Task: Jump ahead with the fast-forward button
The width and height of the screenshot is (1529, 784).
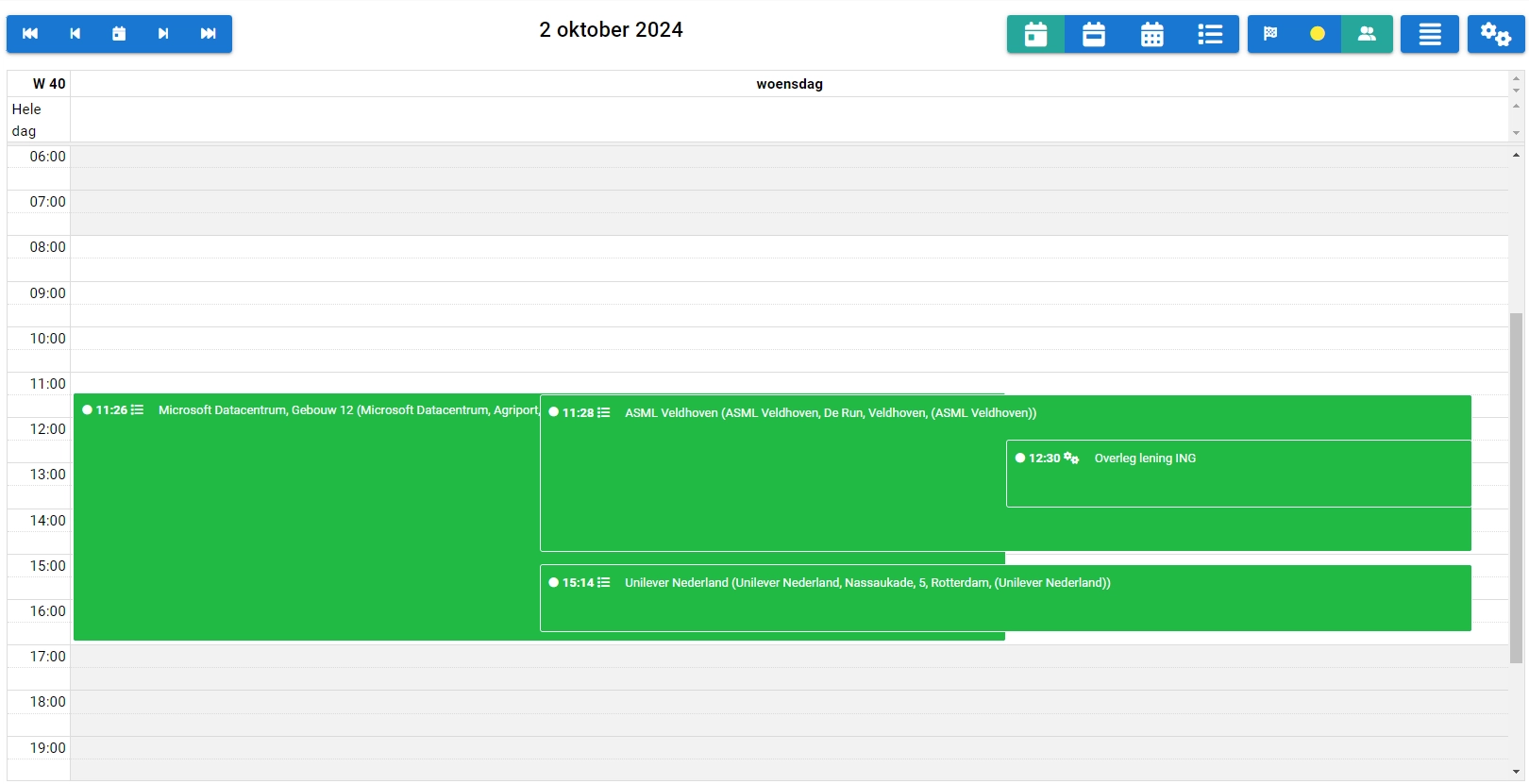Action: (209, 34)
